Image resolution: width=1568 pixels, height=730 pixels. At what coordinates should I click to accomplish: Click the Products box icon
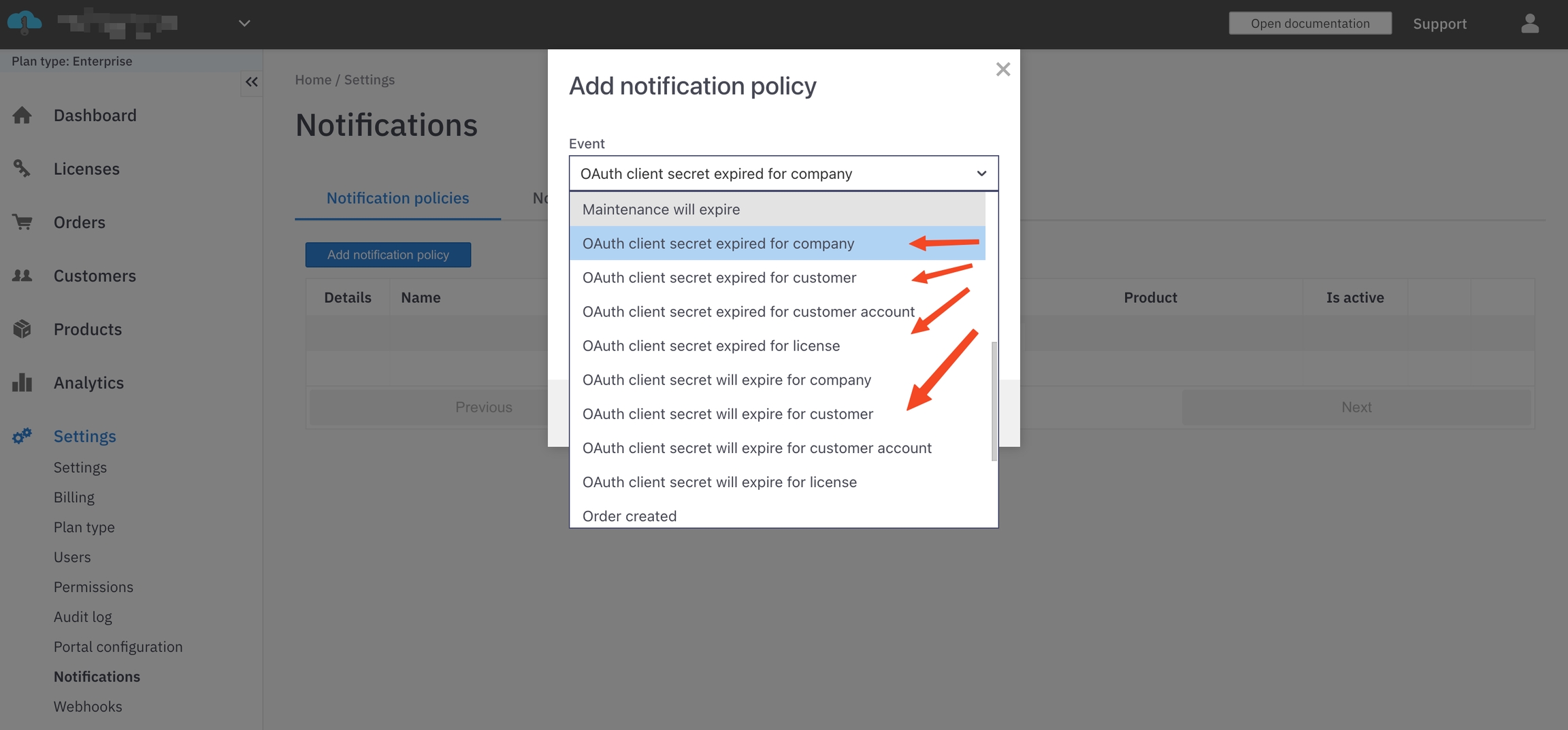coord(22,329)
